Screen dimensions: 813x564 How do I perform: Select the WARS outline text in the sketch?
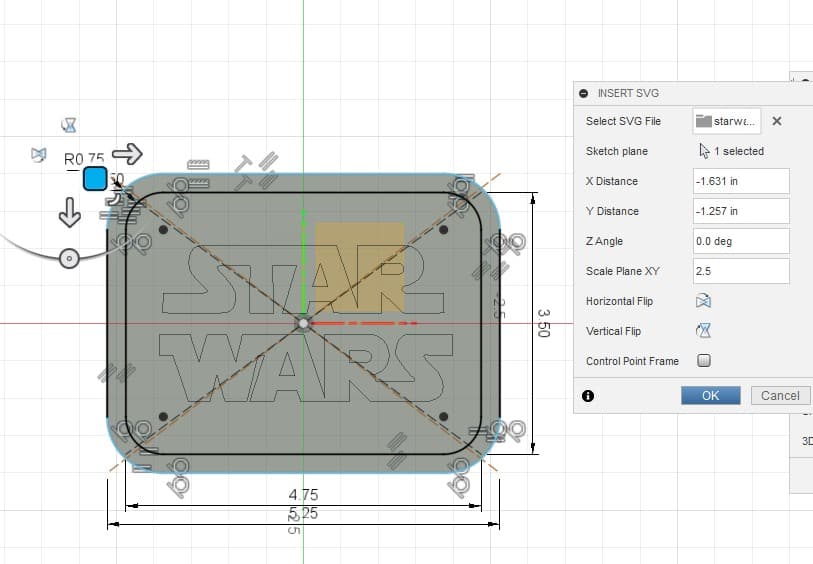click(306, 368)
